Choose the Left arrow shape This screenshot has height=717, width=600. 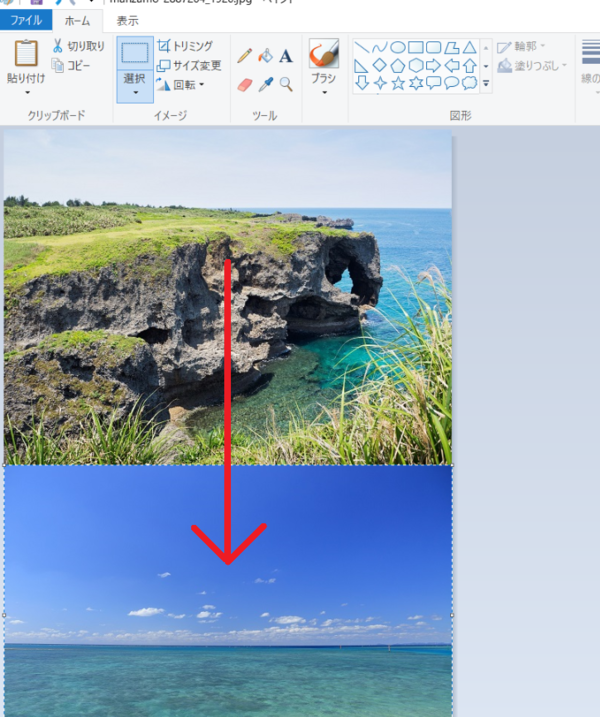[x=452, y=65]
